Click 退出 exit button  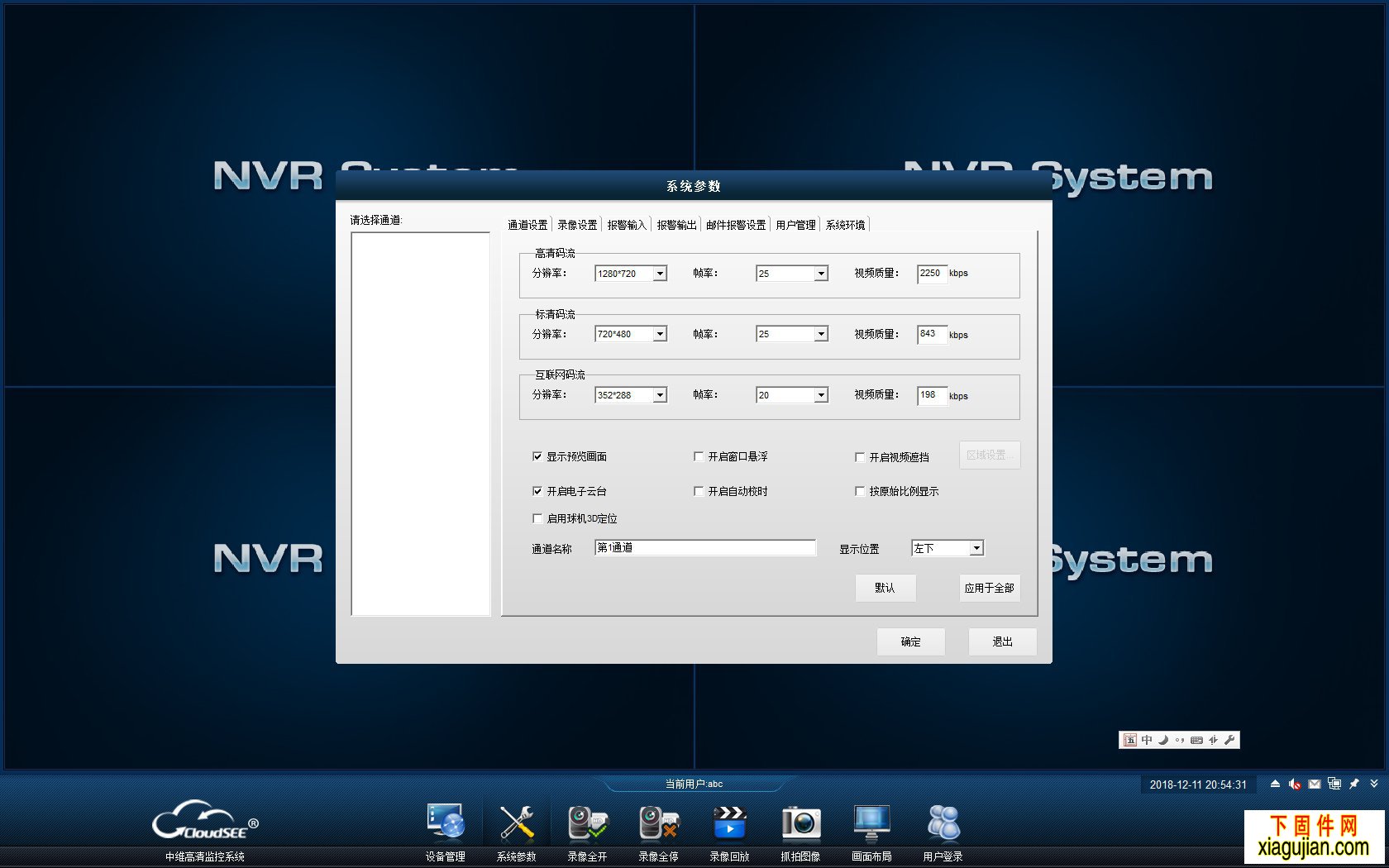click(1002, 641)
